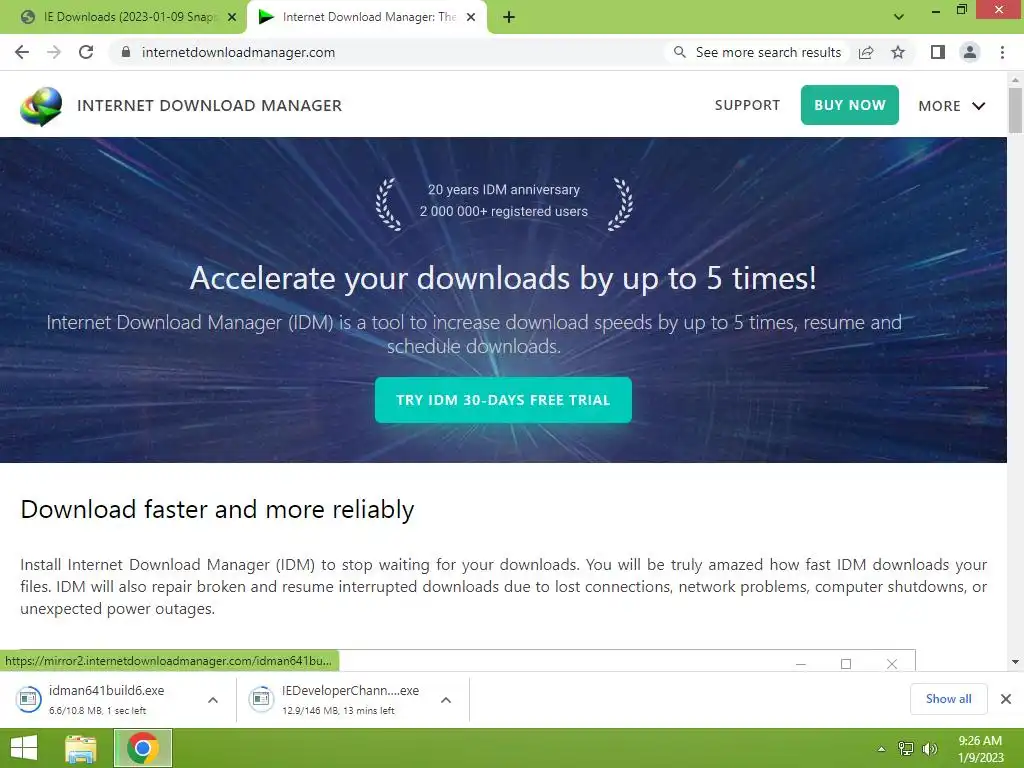Click the BUY NOW button
The height and width of the screenshot is (768, 1024).
pos(850,104)
